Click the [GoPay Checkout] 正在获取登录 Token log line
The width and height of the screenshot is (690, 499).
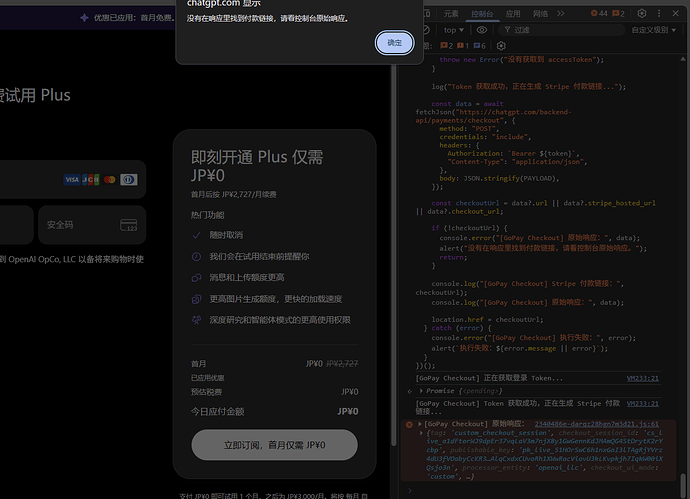pos(489,378)
